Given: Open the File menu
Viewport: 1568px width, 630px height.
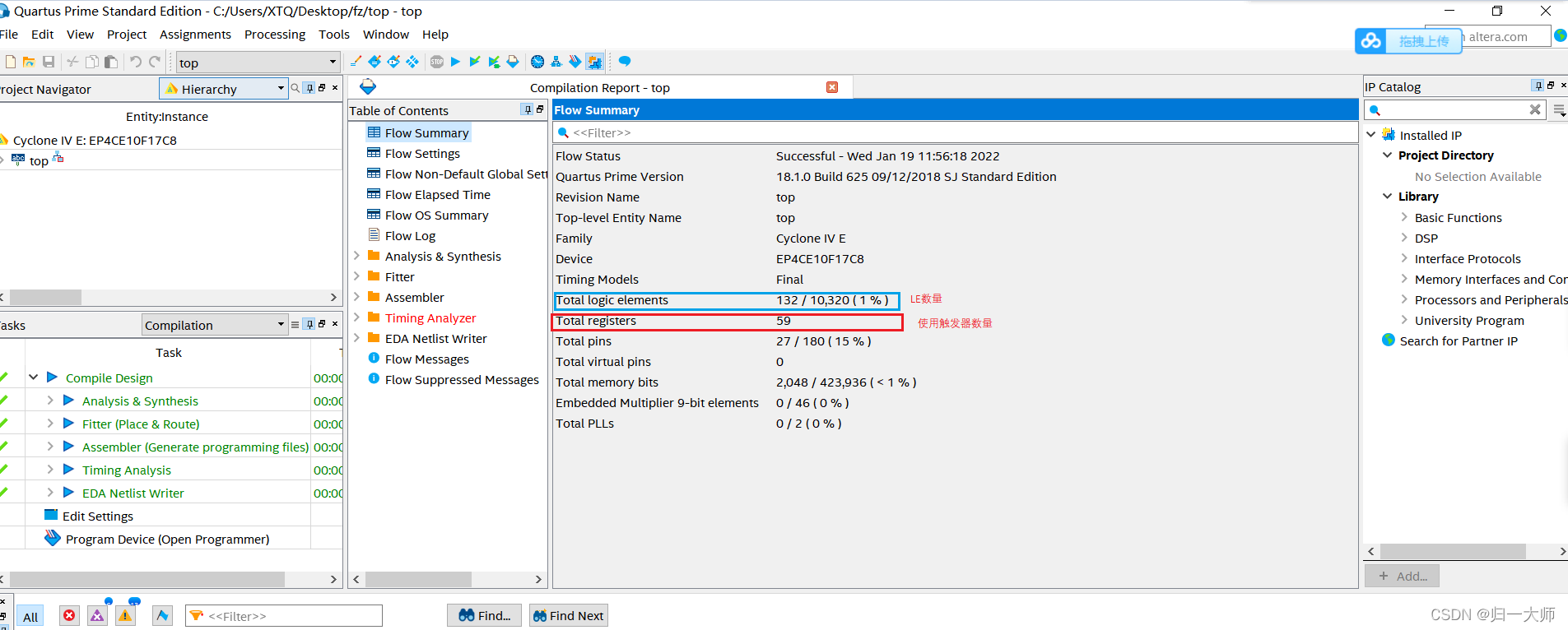Looking at the screenshot, I should click(9, 34).
